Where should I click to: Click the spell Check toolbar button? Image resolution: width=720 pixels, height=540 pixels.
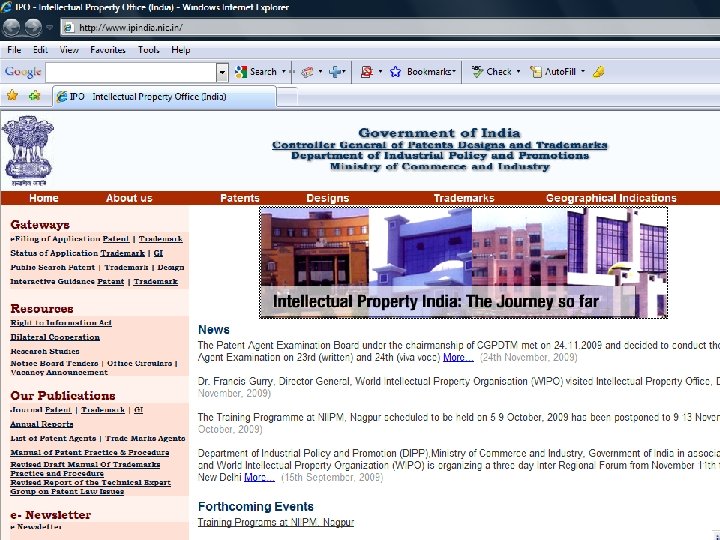pyautogui.click(x=492, y=72)
